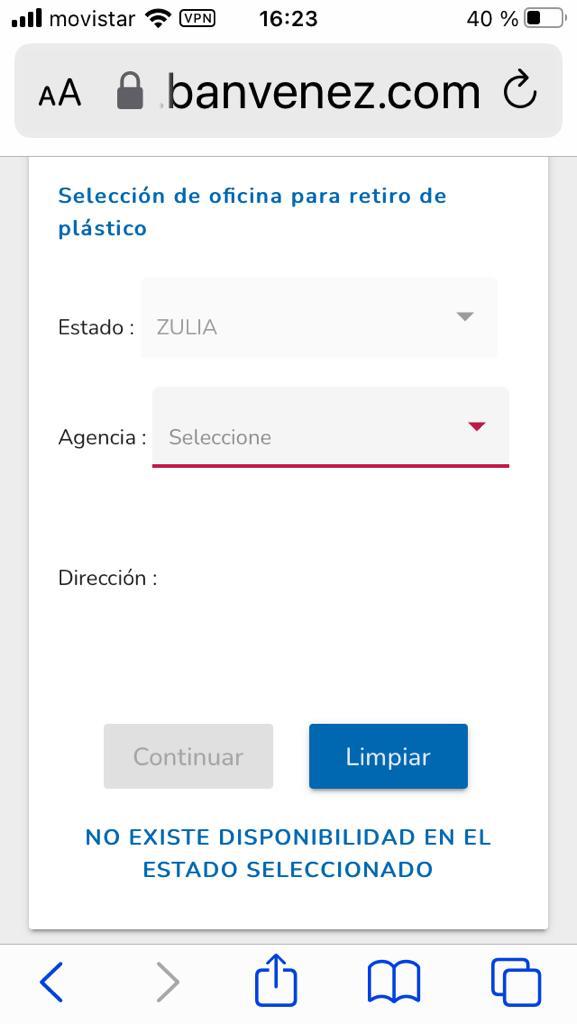Tap the 16:23 clock in status bar
The width and height of the screenshot is (577, 1024).
(x=288, y=18)
